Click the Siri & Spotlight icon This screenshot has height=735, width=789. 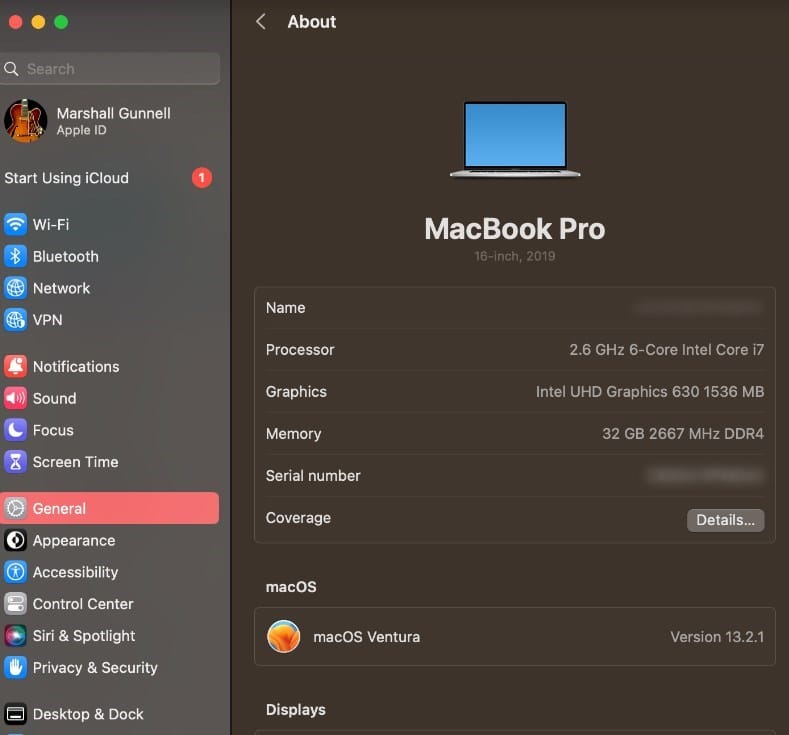pos(16,635)
